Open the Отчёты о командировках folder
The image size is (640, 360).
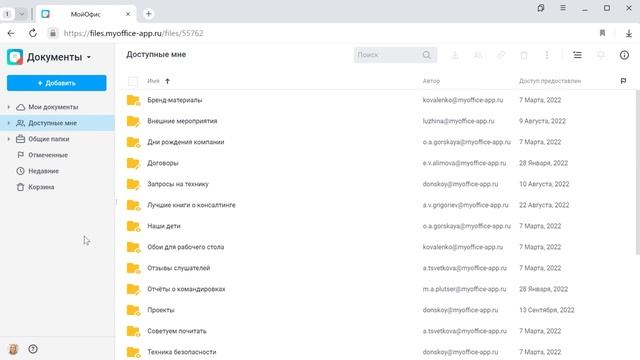click(186, 289)
